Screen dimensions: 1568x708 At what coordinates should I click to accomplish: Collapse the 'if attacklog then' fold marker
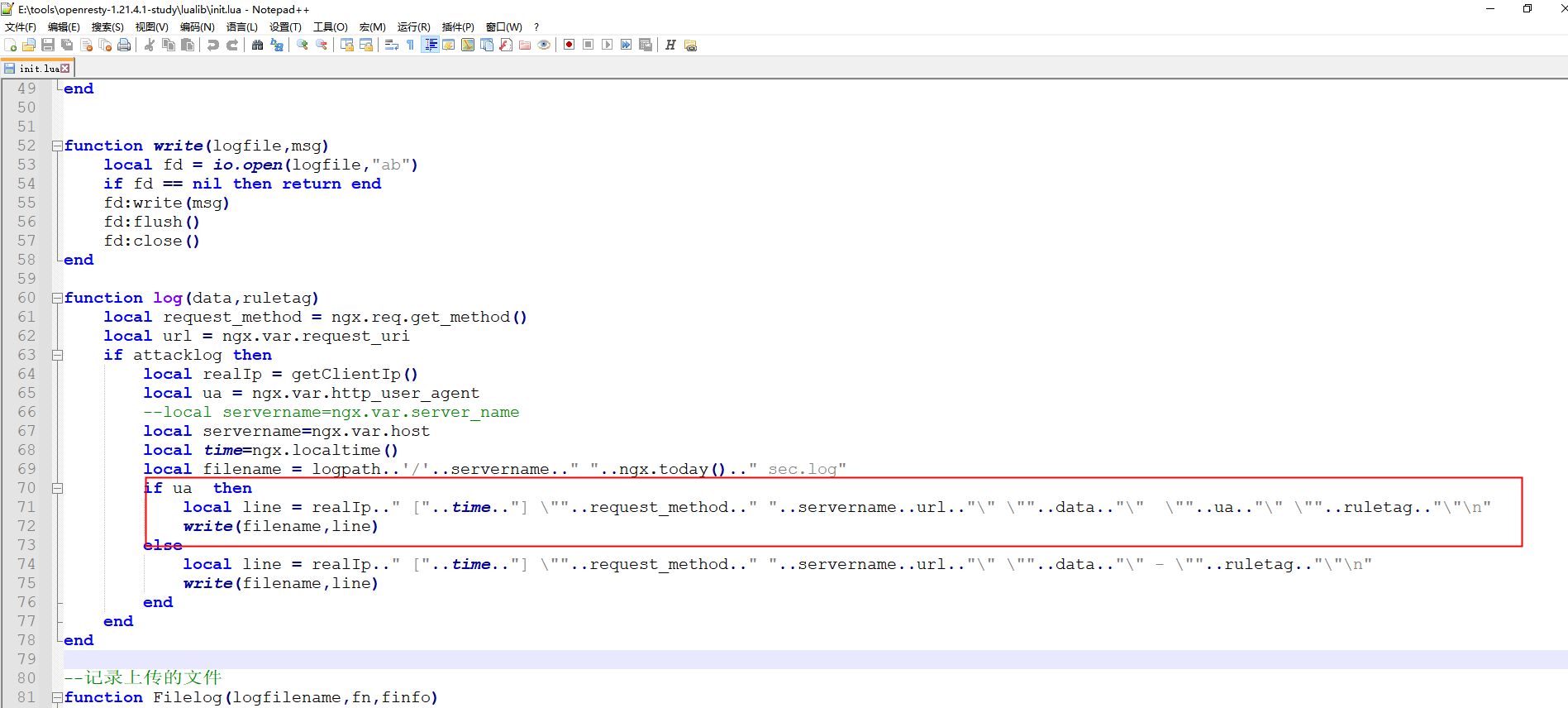coord(57,355)
